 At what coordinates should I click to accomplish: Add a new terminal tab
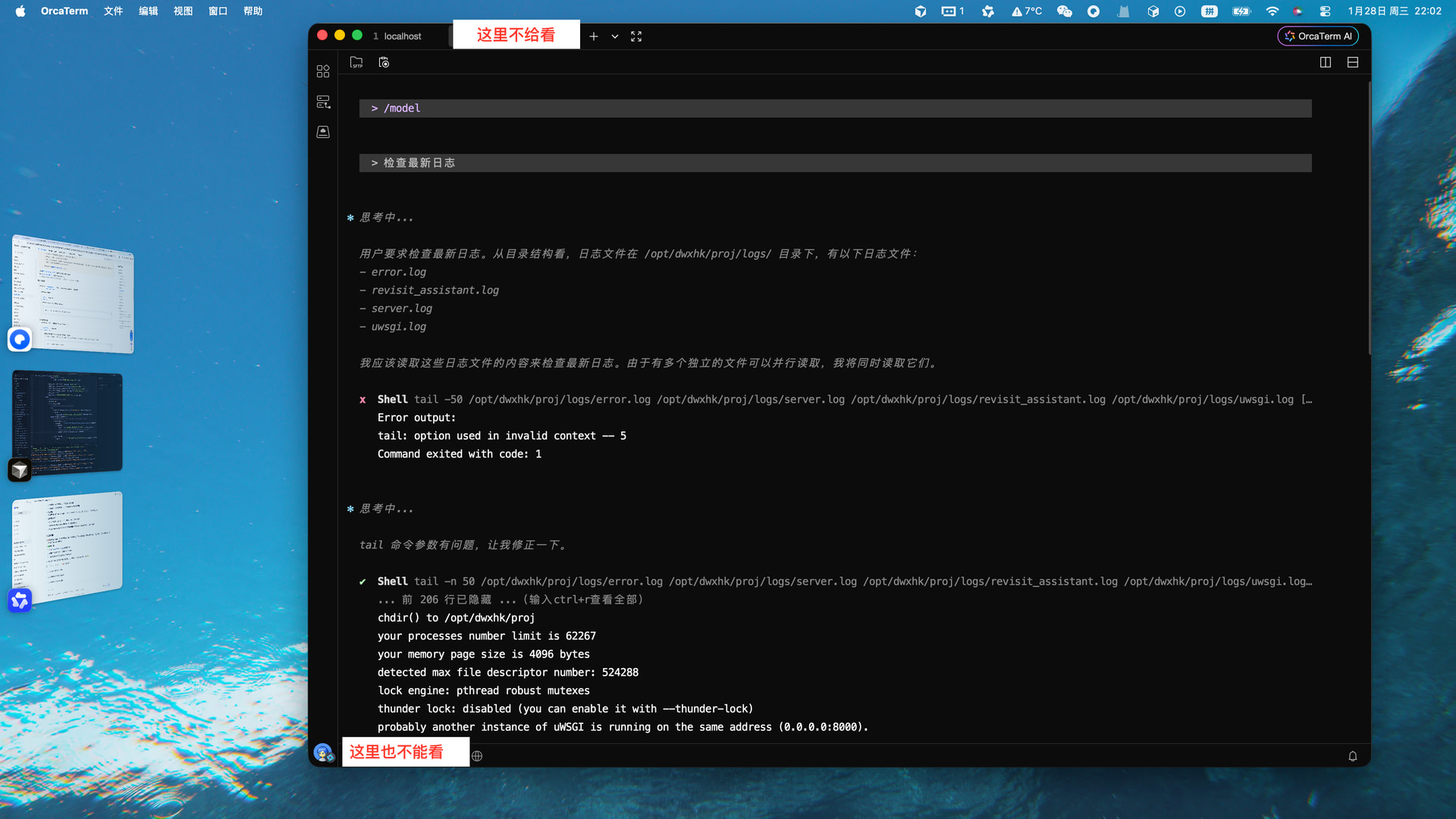point(594,36)
